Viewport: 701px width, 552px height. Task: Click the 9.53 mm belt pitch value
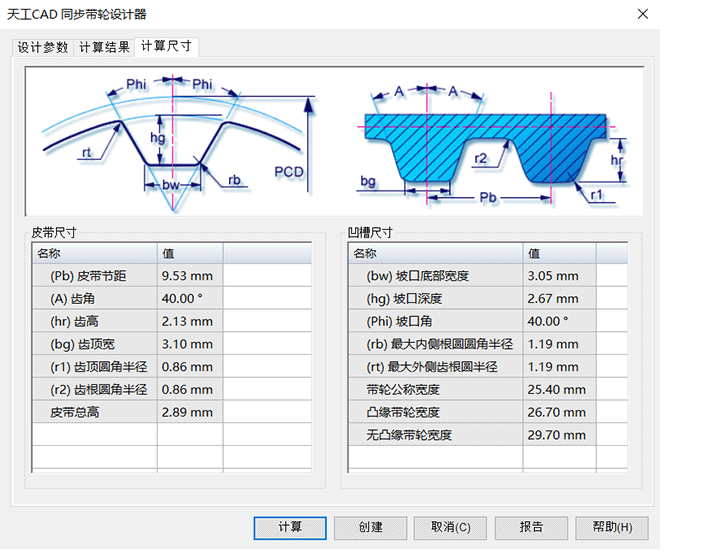pyautogui.click(x=188, y=276)
